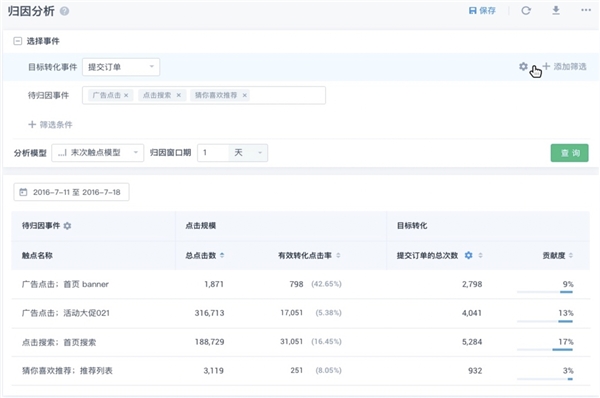This screenshot has width=600, height=398.
Task: Remove the 点击搜索 tag
Action: pos(178,95)
